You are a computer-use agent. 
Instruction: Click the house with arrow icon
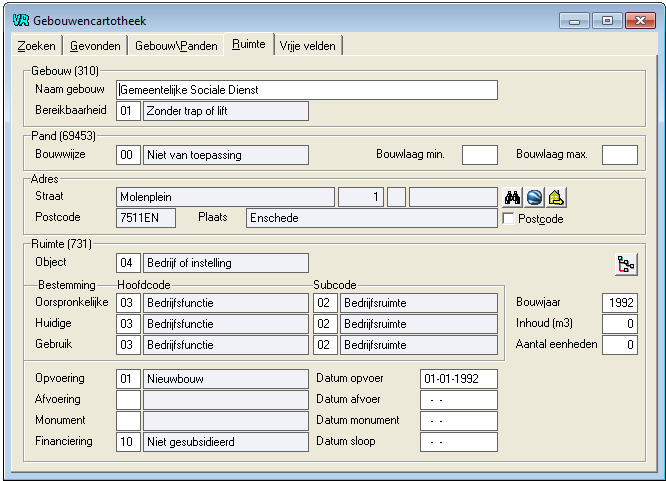[x=556, y=198]
